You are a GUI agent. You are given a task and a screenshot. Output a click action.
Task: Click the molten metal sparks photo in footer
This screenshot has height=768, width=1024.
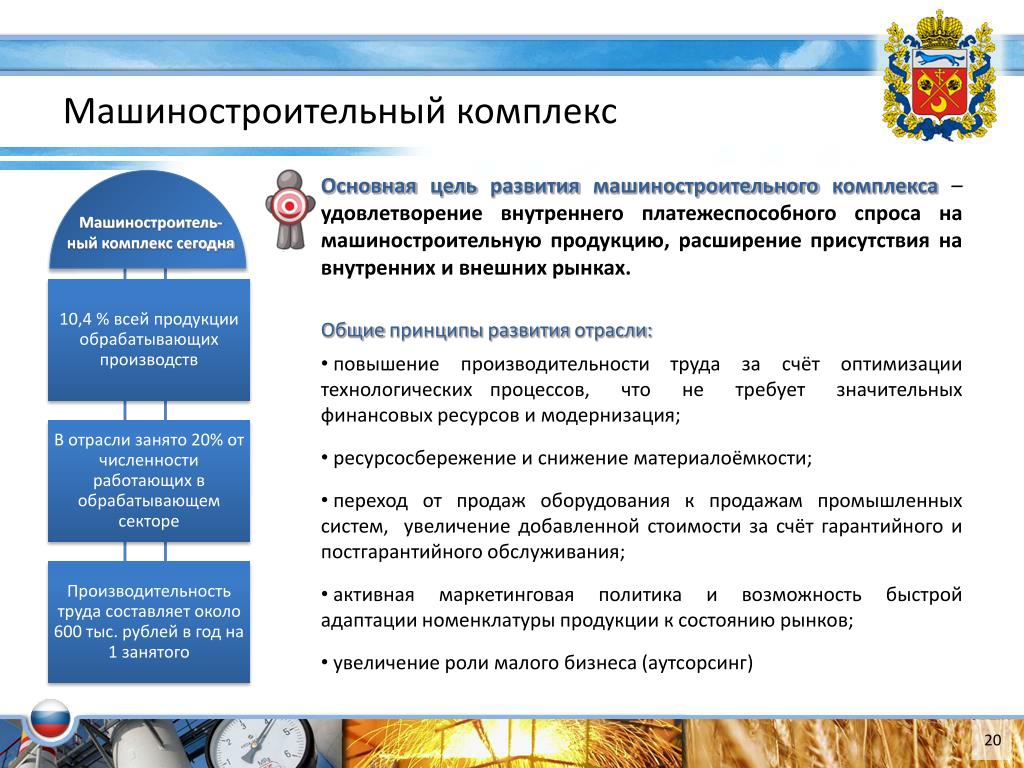click(x=513, y=743)
